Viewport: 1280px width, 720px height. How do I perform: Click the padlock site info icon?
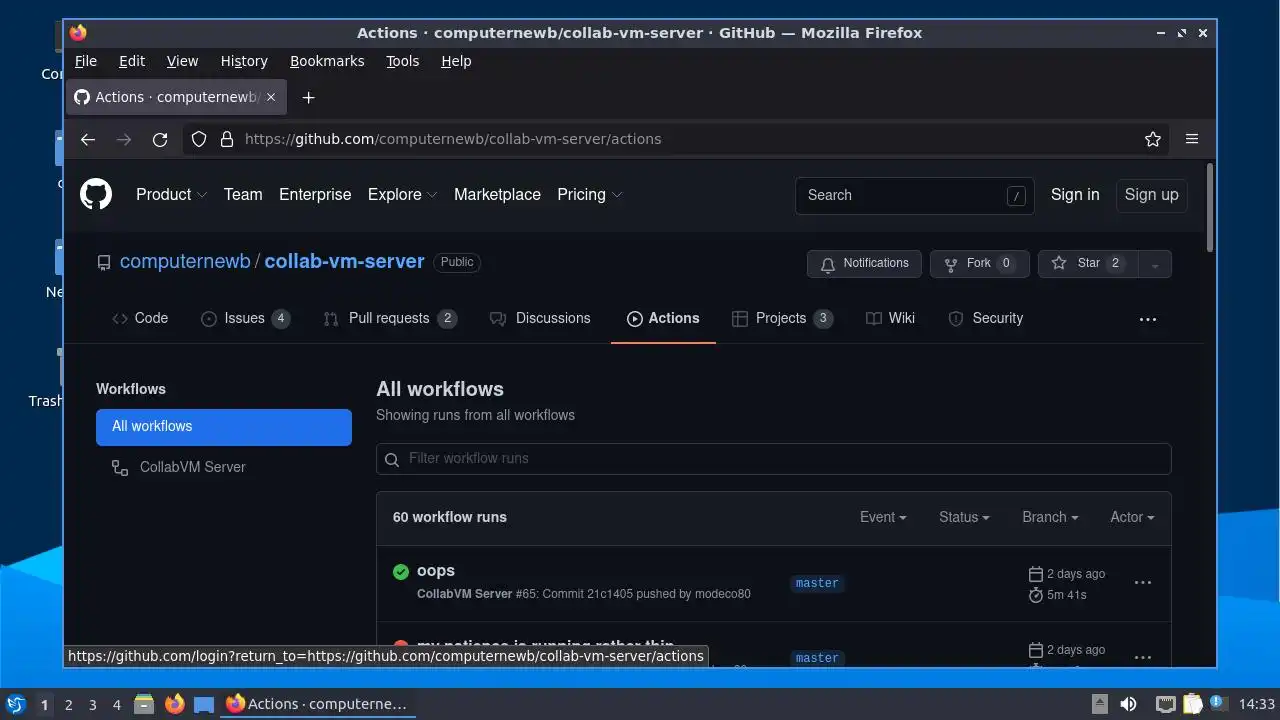(x=227, y=139)
